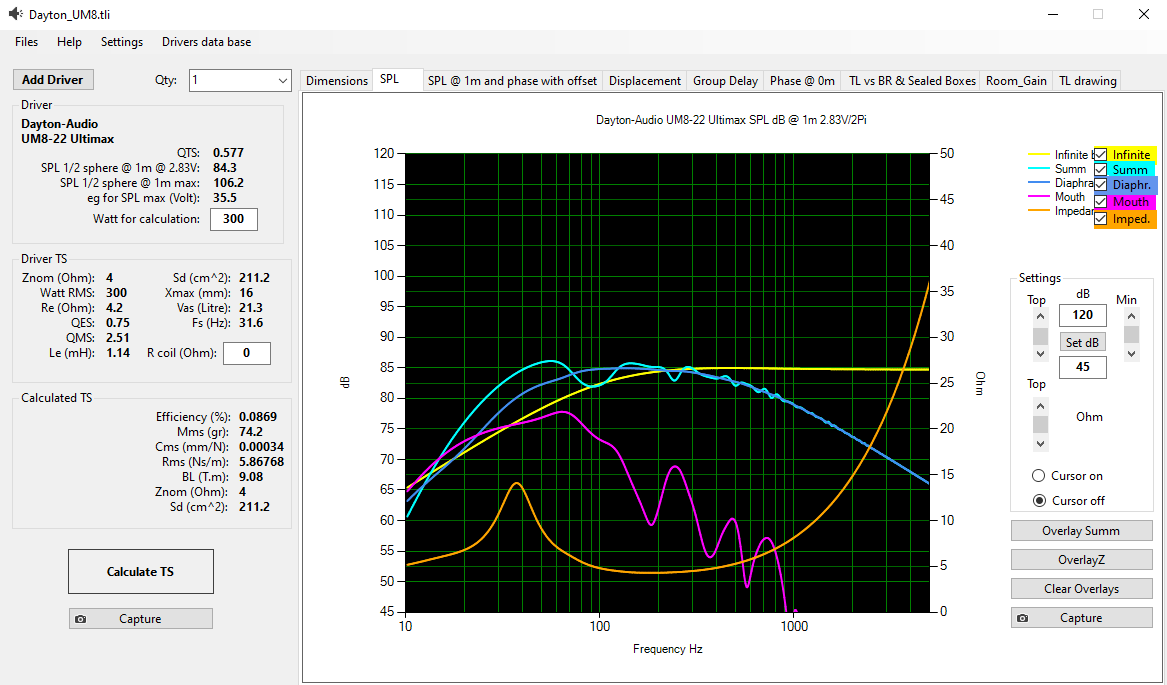This screenshot has width=1167, height=685.
Task: Open the Files menu
Action: click(x=27, y=42)
